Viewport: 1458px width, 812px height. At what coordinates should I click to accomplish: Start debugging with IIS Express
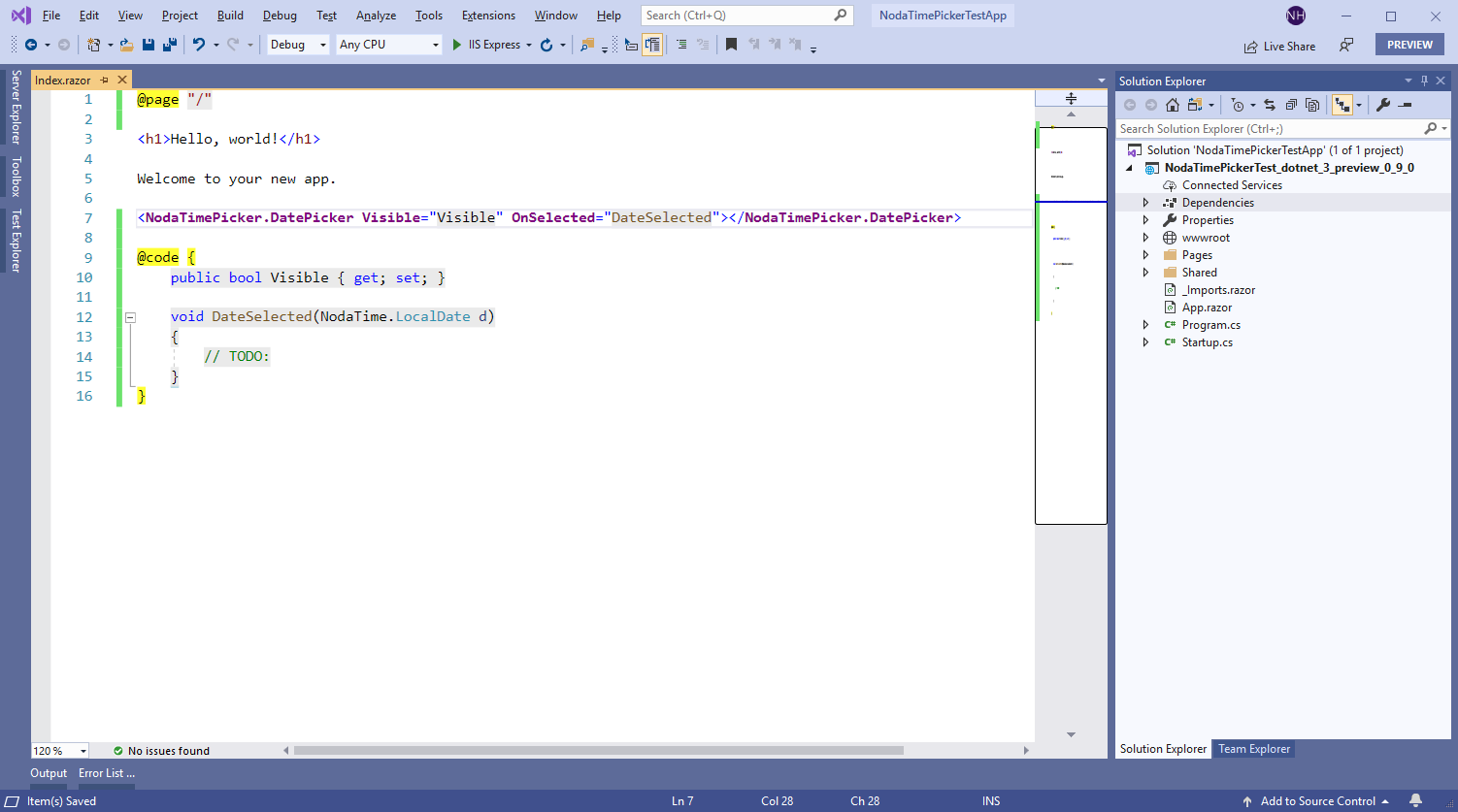point(454,44)
